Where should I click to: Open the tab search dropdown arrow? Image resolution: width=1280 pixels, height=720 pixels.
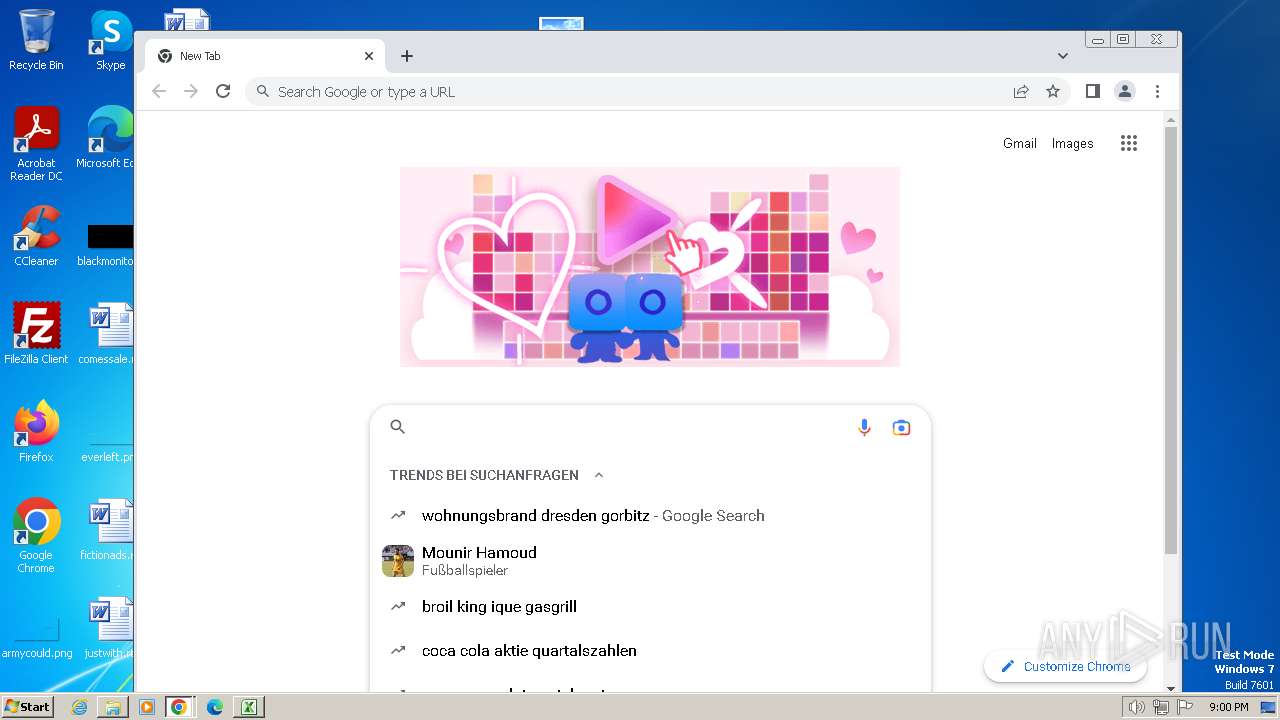[x=1062, y=56]
